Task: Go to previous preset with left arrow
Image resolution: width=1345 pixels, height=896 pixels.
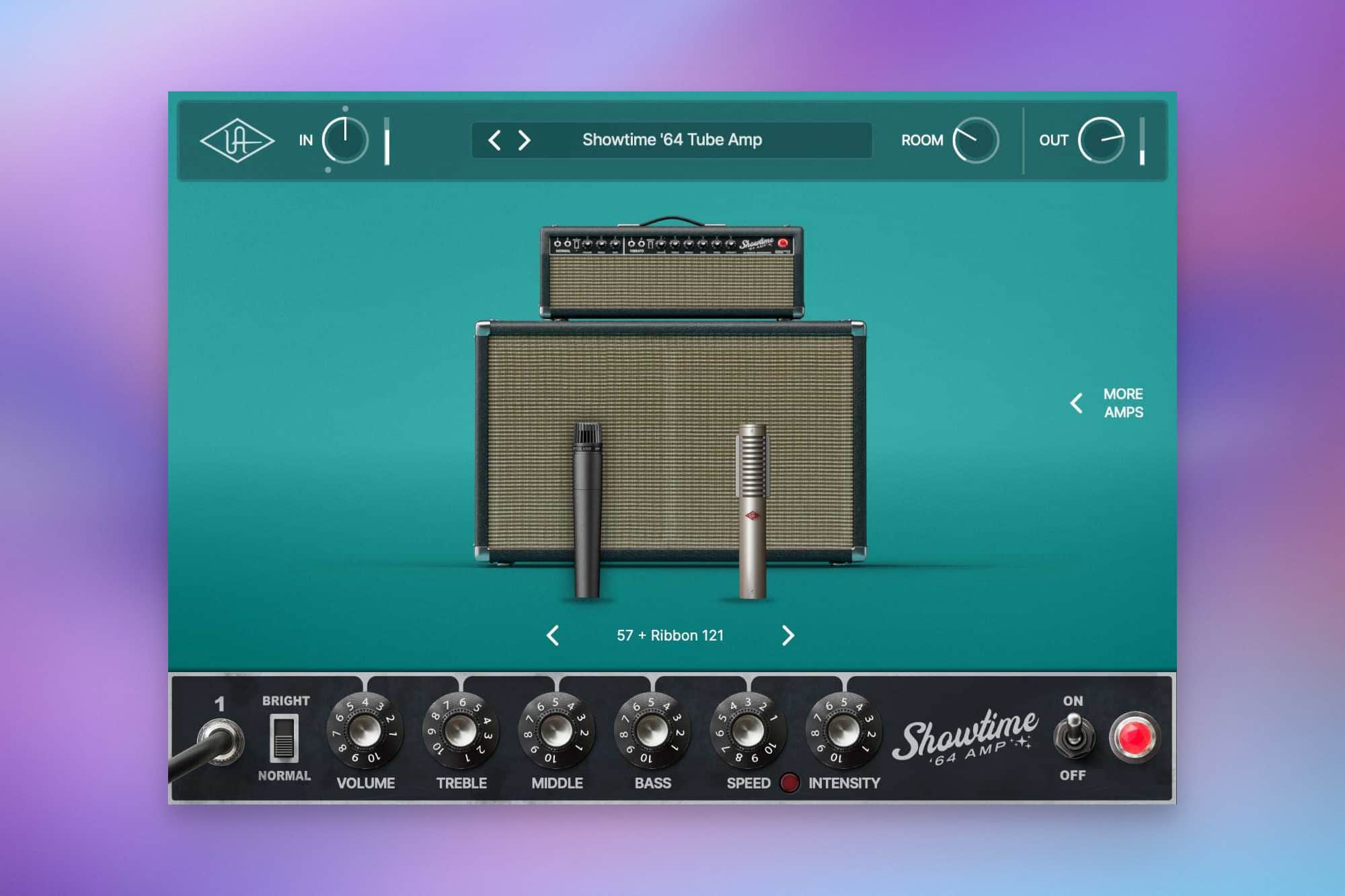Action: coord(494,140)
